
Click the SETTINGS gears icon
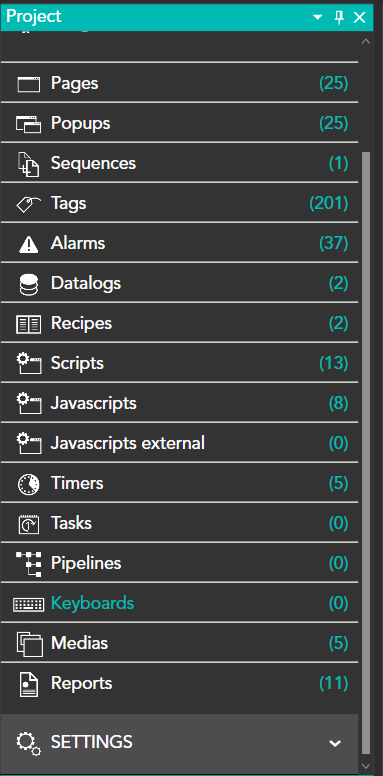click(x=28, y=743)
